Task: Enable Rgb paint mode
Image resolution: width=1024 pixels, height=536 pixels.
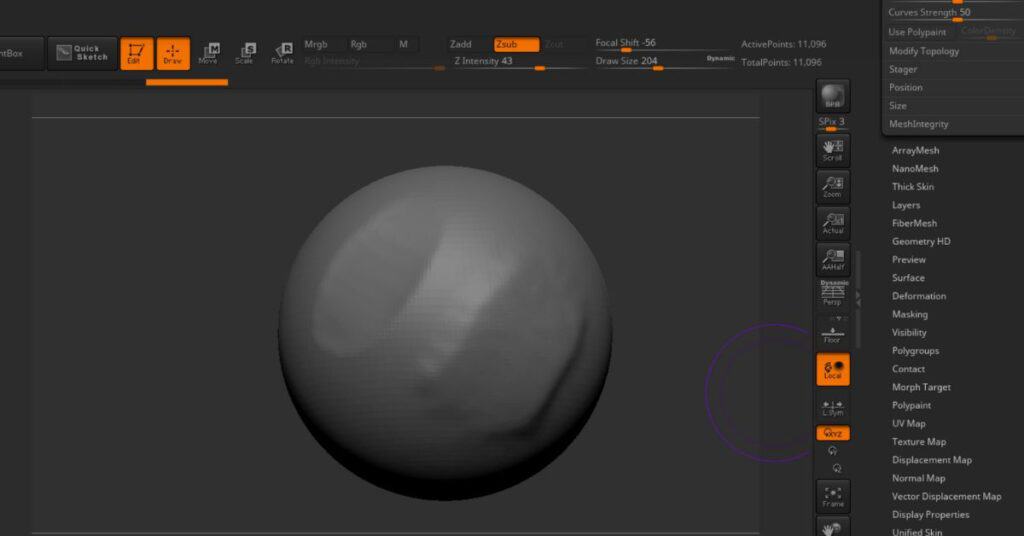Action: [359, 44]
